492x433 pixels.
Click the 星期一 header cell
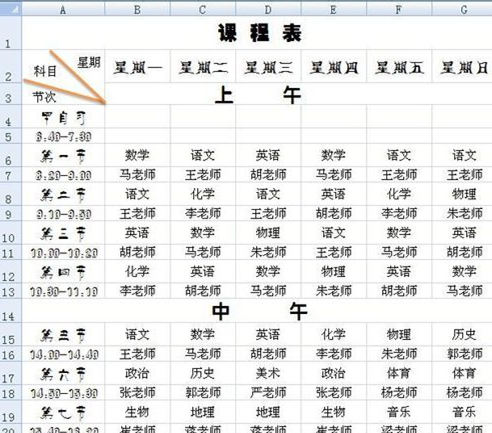[x=137, y=66]
